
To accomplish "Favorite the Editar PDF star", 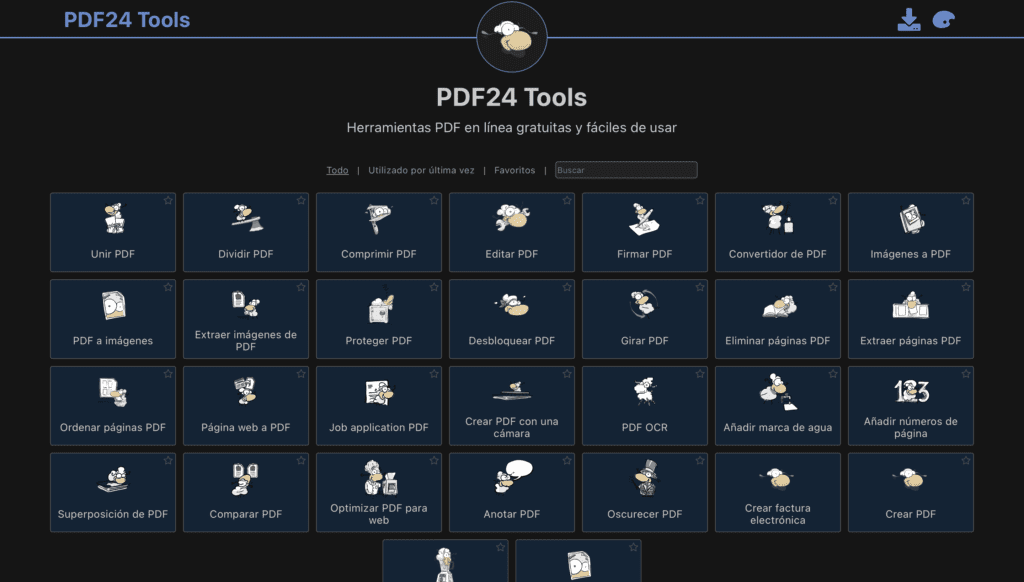I will pyautogui.click(x=567, y=201).
